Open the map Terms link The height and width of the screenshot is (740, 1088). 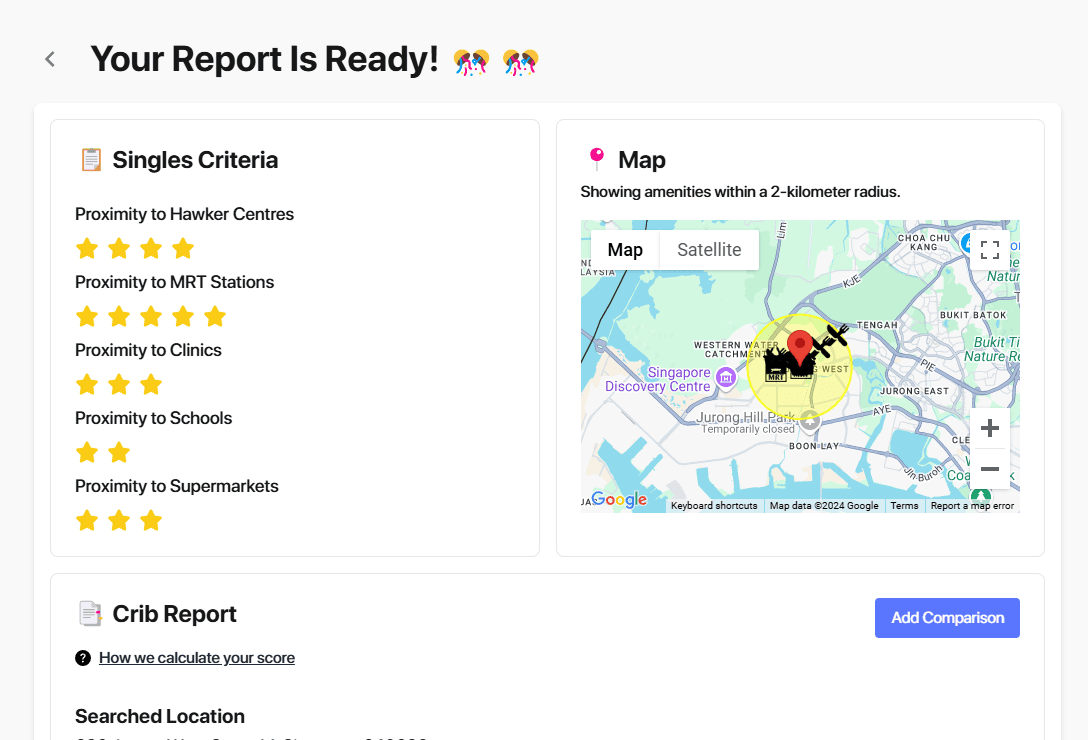[904, 506]
